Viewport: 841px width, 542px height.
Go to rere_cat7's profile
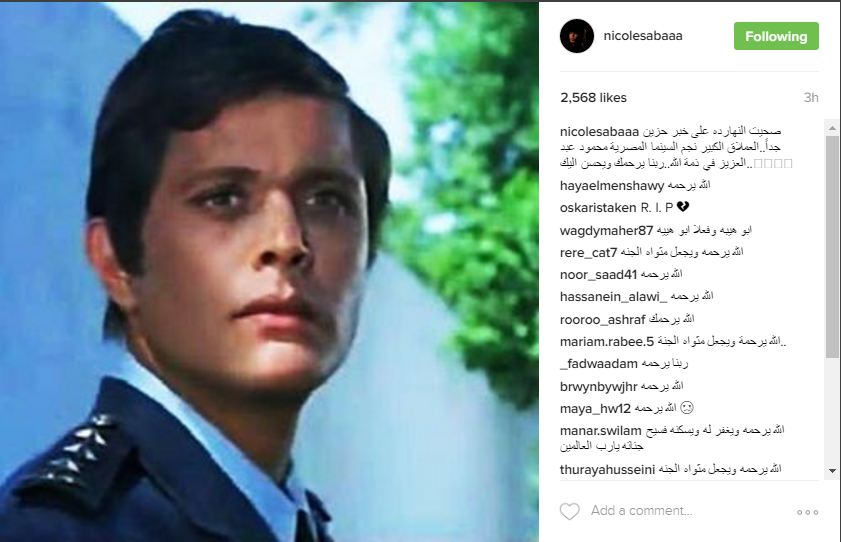(588, 253)
